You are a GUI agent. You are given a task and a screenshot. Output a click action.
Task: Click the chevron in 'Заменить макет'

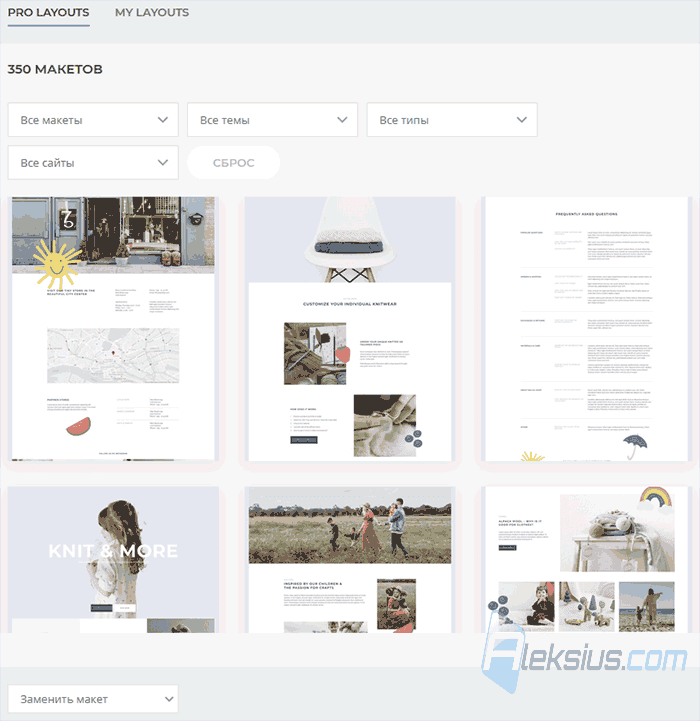[x=169, y=699]
